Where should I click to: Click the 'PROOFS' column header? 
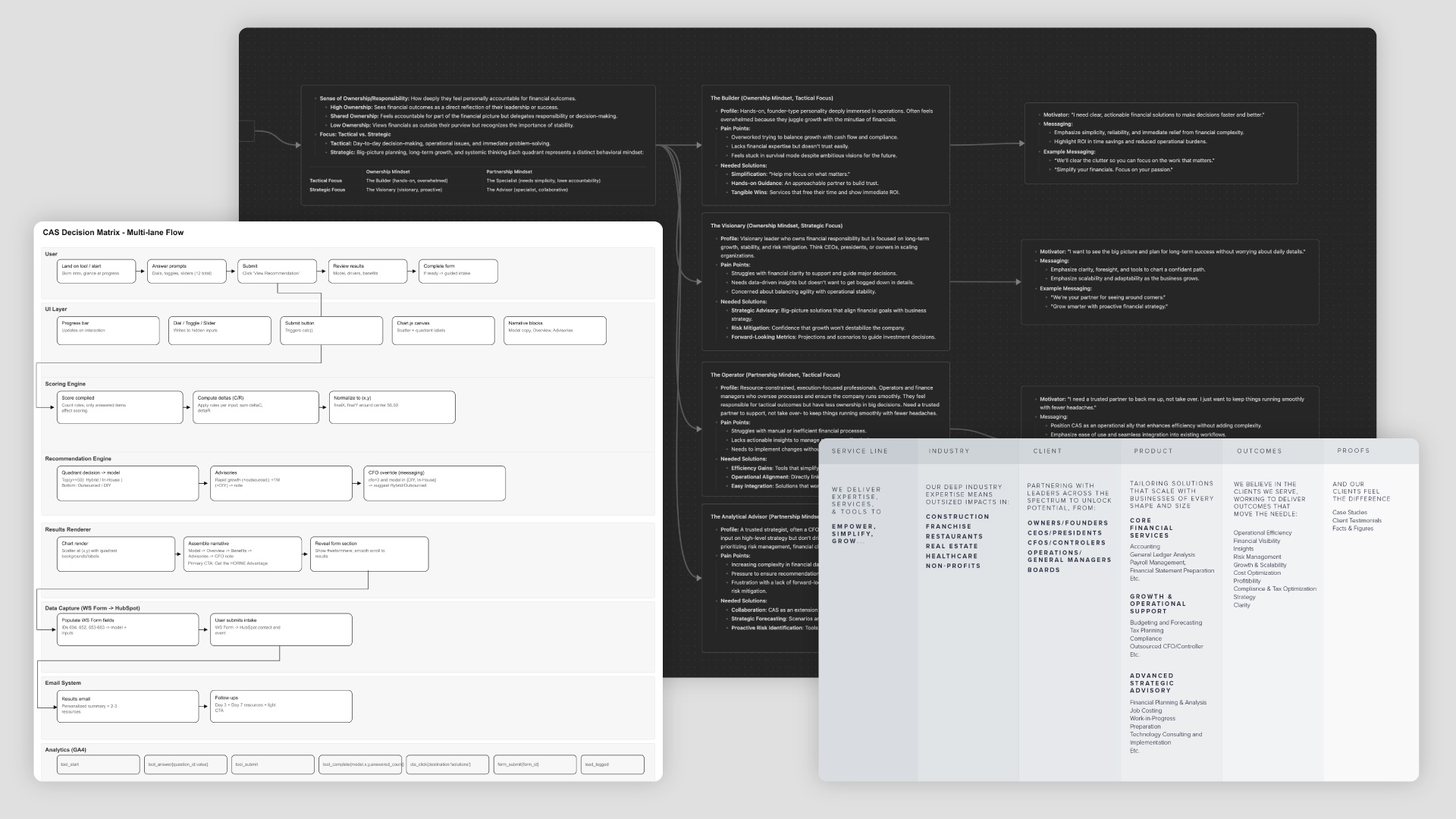tap(1353, 451)
